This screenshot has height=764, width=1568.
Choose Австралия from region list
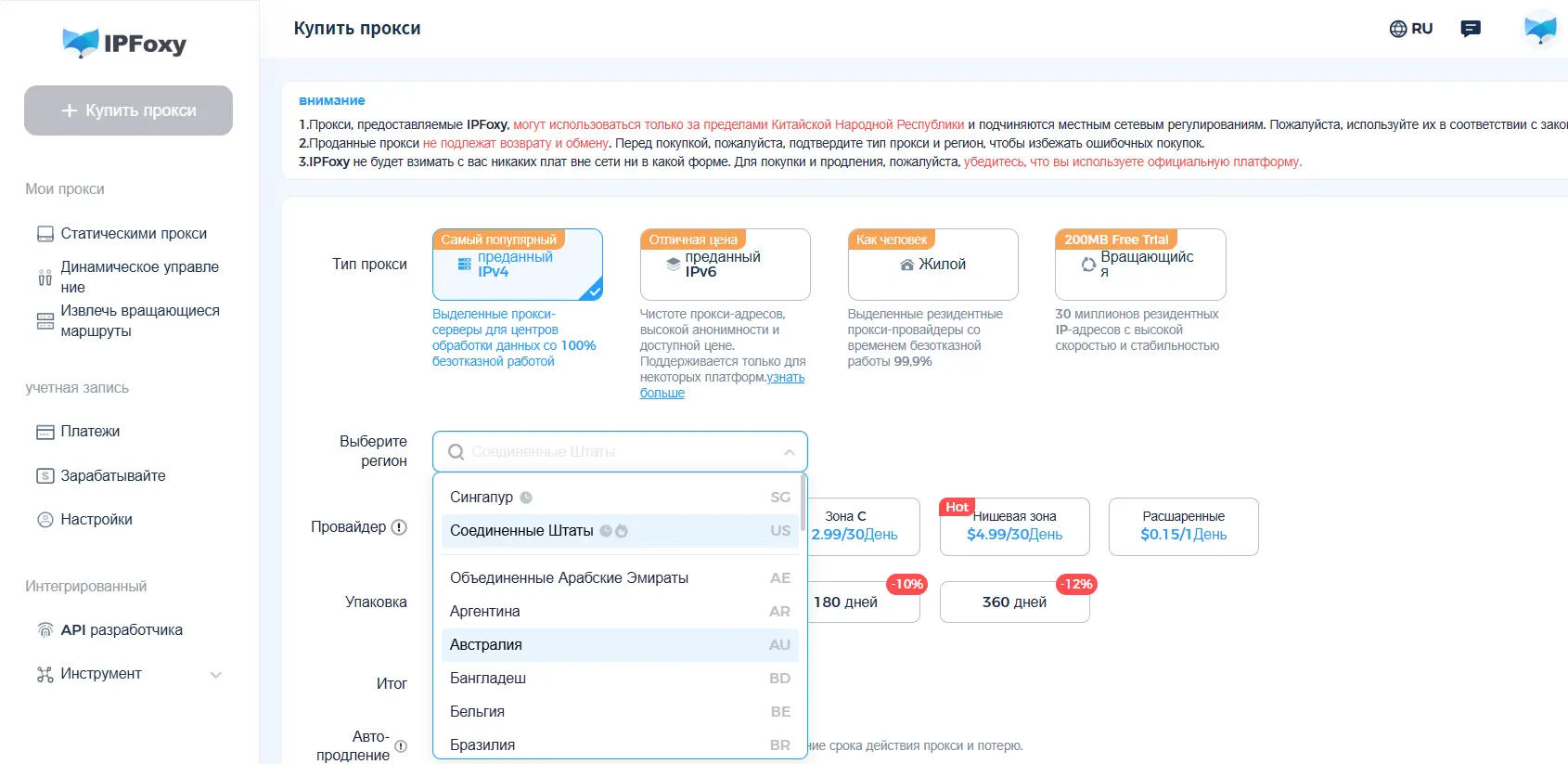(x=620, y=645)
